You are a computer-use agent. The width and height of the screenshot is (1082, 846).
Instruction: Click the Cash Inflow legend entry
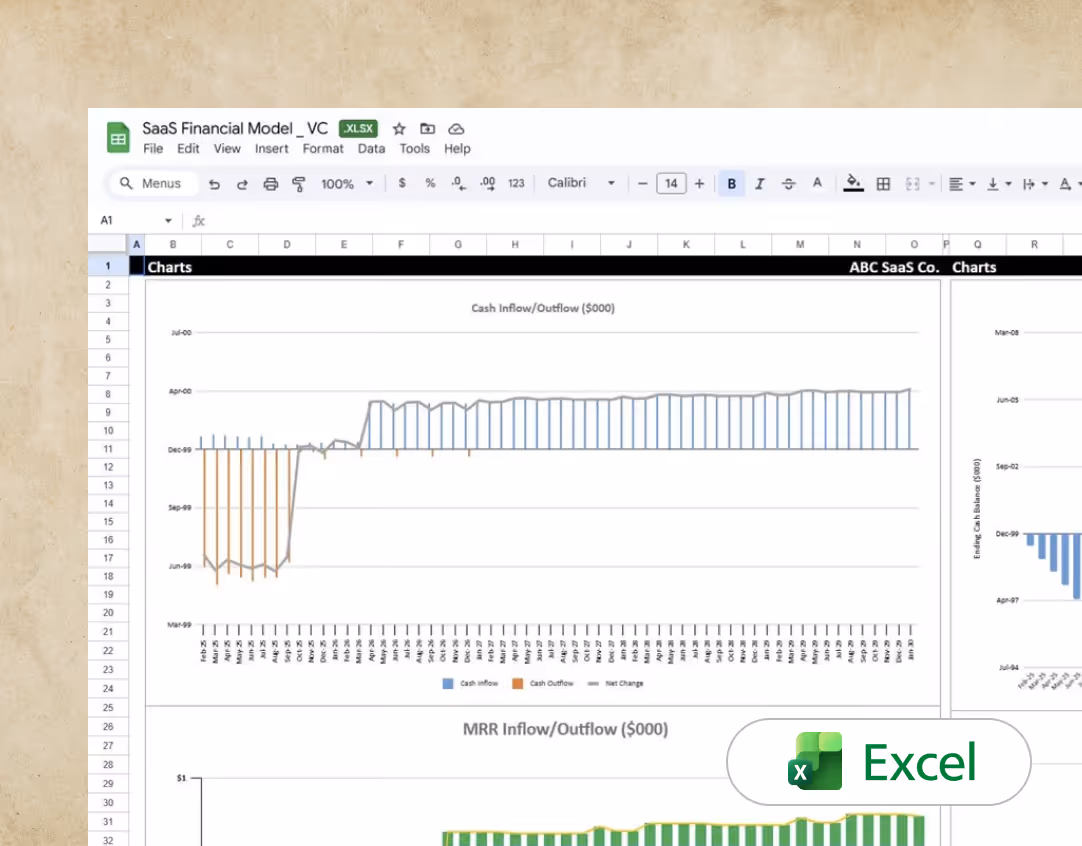pos(471,683)
